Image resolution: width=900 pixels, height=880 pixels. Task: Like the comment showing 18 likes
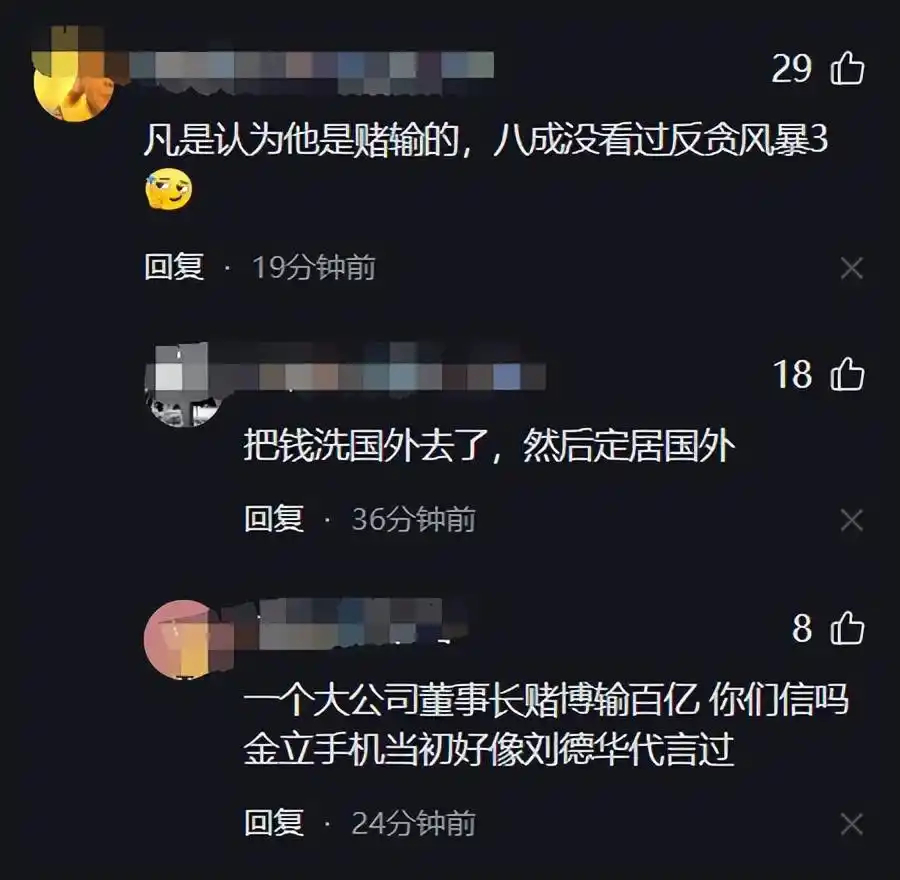[x=847, y=374]
